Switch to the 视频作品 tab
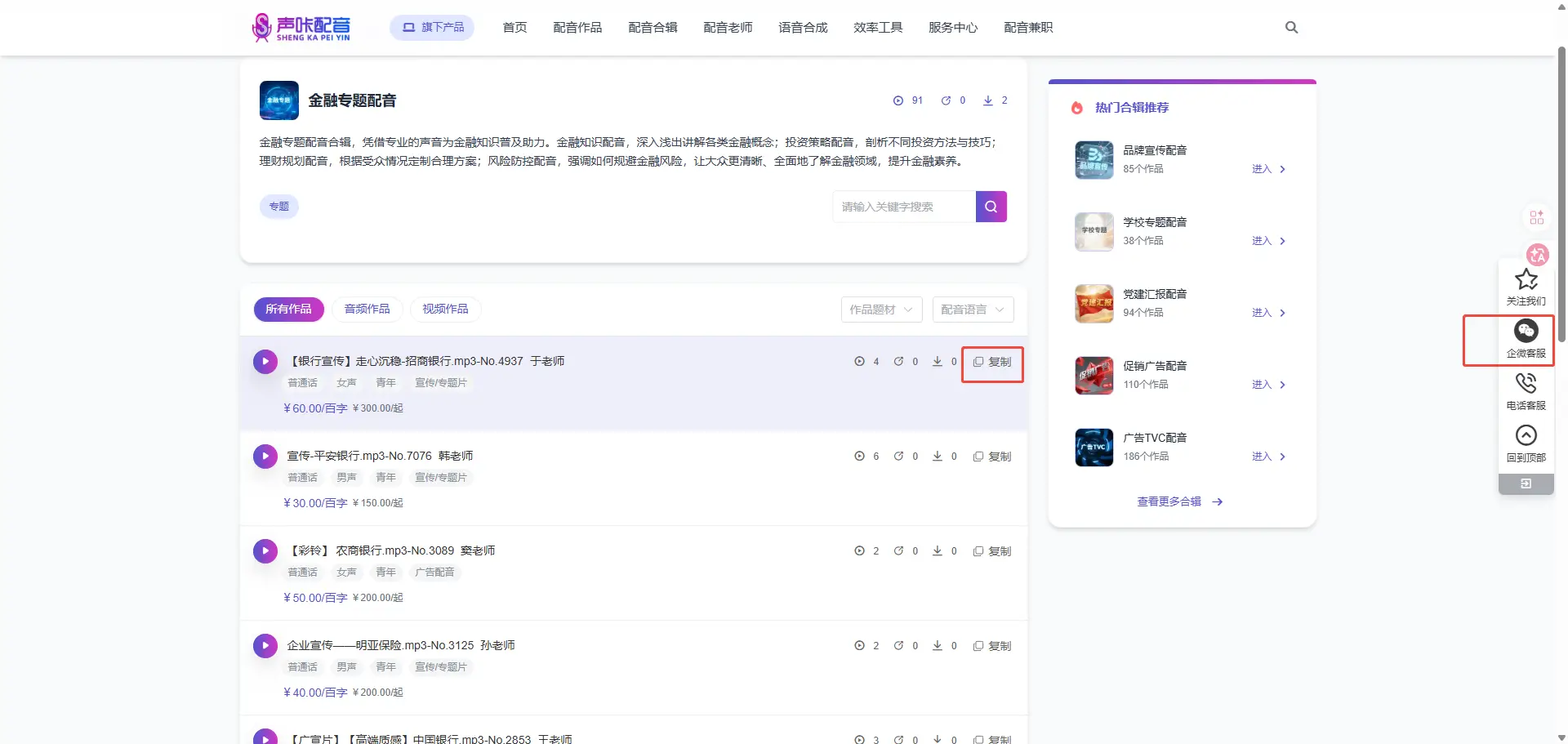 tap(445, 309)
